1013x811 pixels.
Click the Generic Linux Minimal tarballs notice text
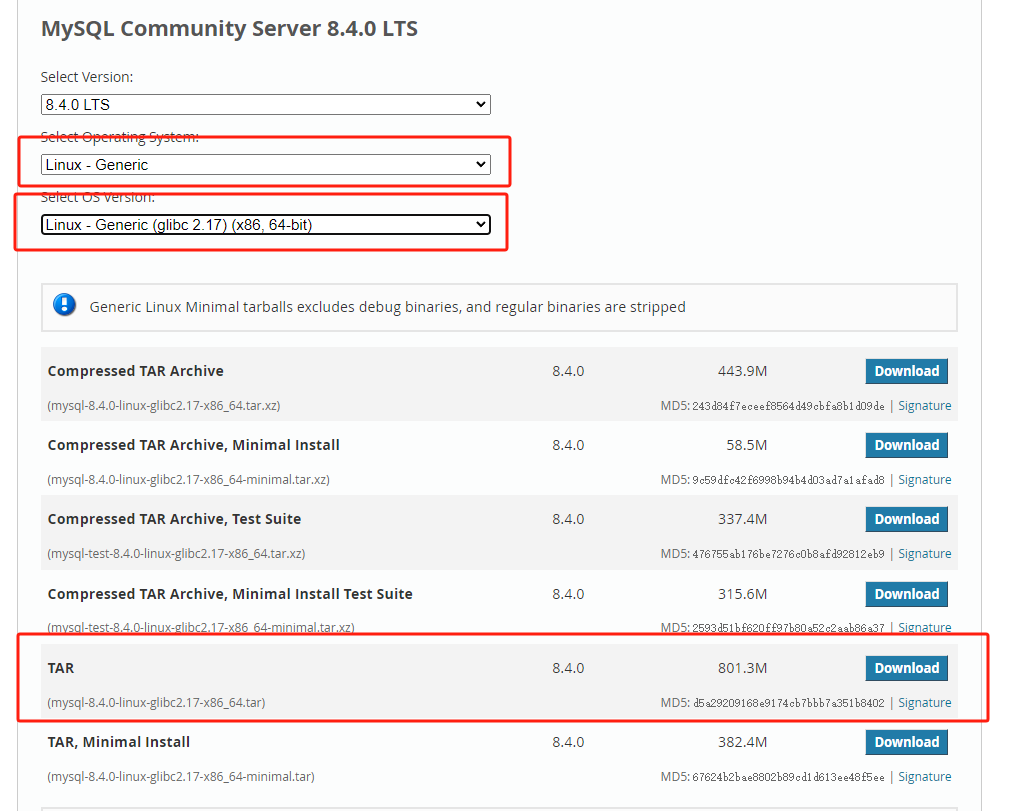[387, 307]
